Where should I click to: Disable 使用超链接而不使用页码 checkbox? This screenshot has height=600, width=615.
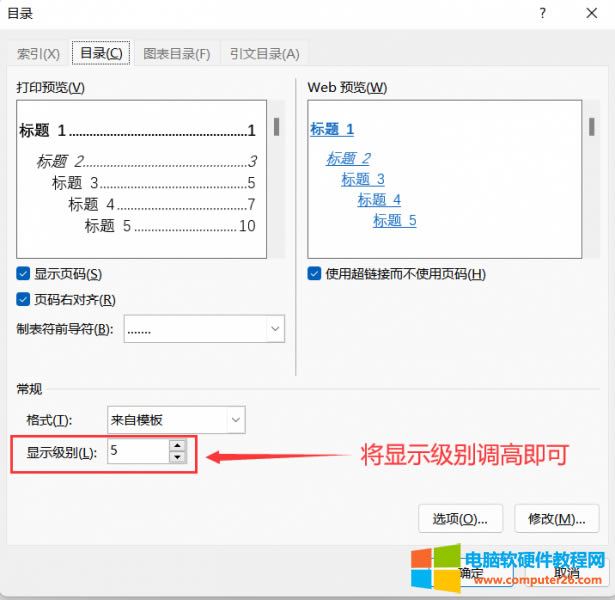315,274
